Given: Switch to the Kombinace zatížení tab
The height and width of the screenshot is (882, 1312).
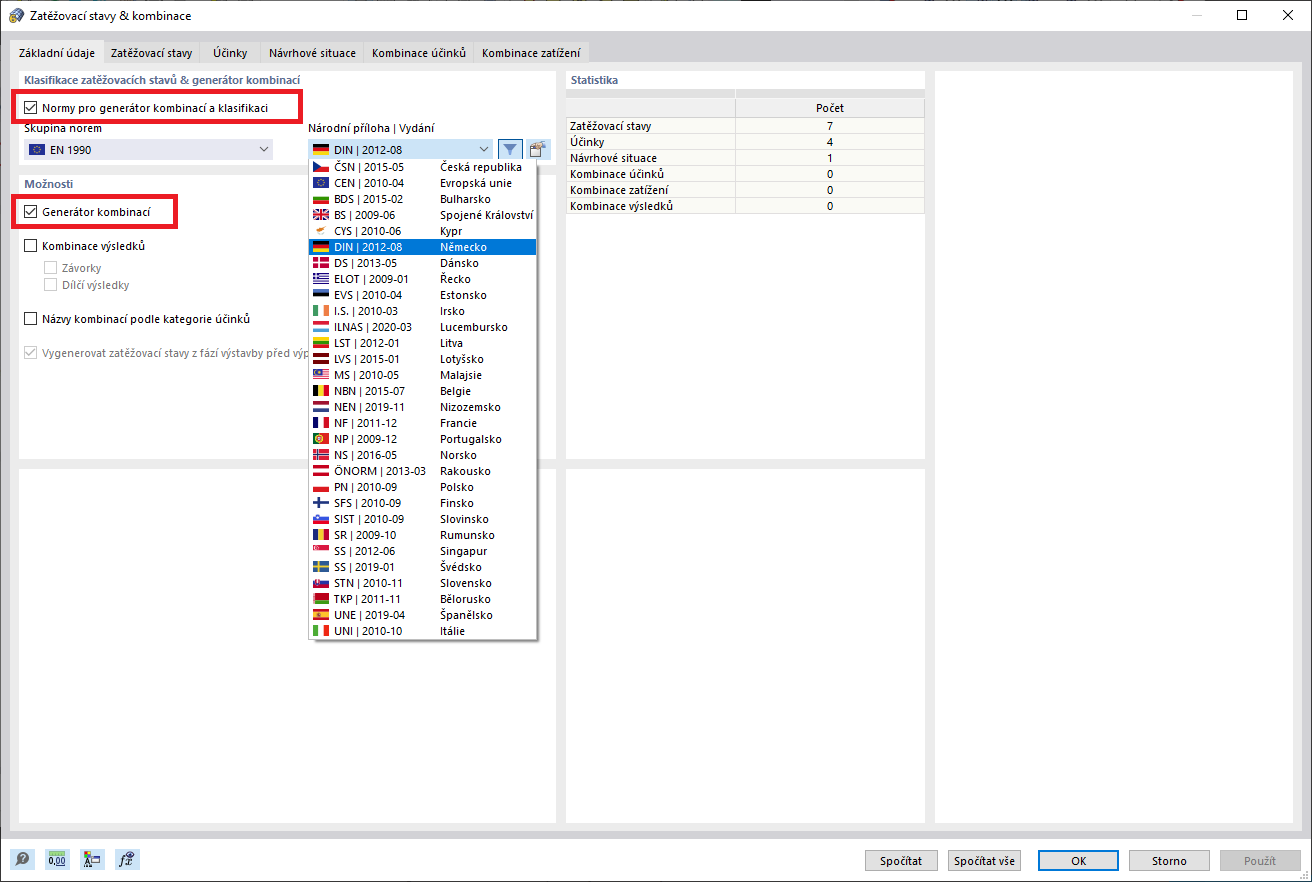Looking at the screenshot, I should point(530,53).
